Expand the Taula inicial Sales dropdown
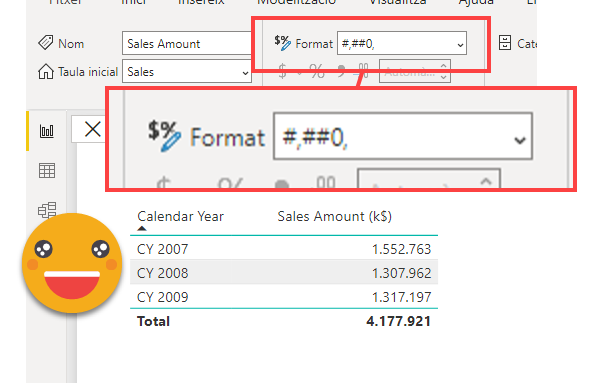This screenshot has height=383, width=594. [245, 72]
